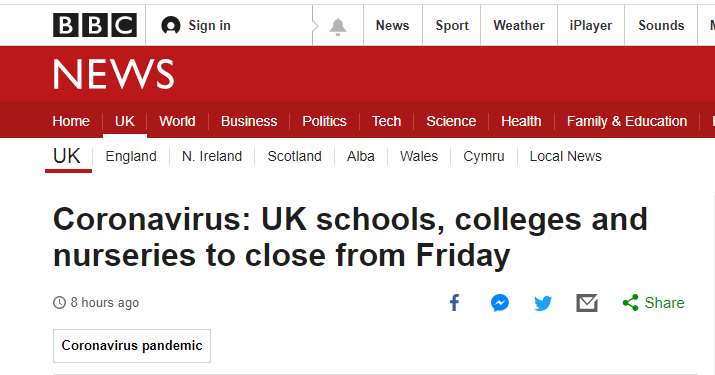Open Weather from top bar
The image size is (715, 375).
pyautogui.click(x=519, y=26)
